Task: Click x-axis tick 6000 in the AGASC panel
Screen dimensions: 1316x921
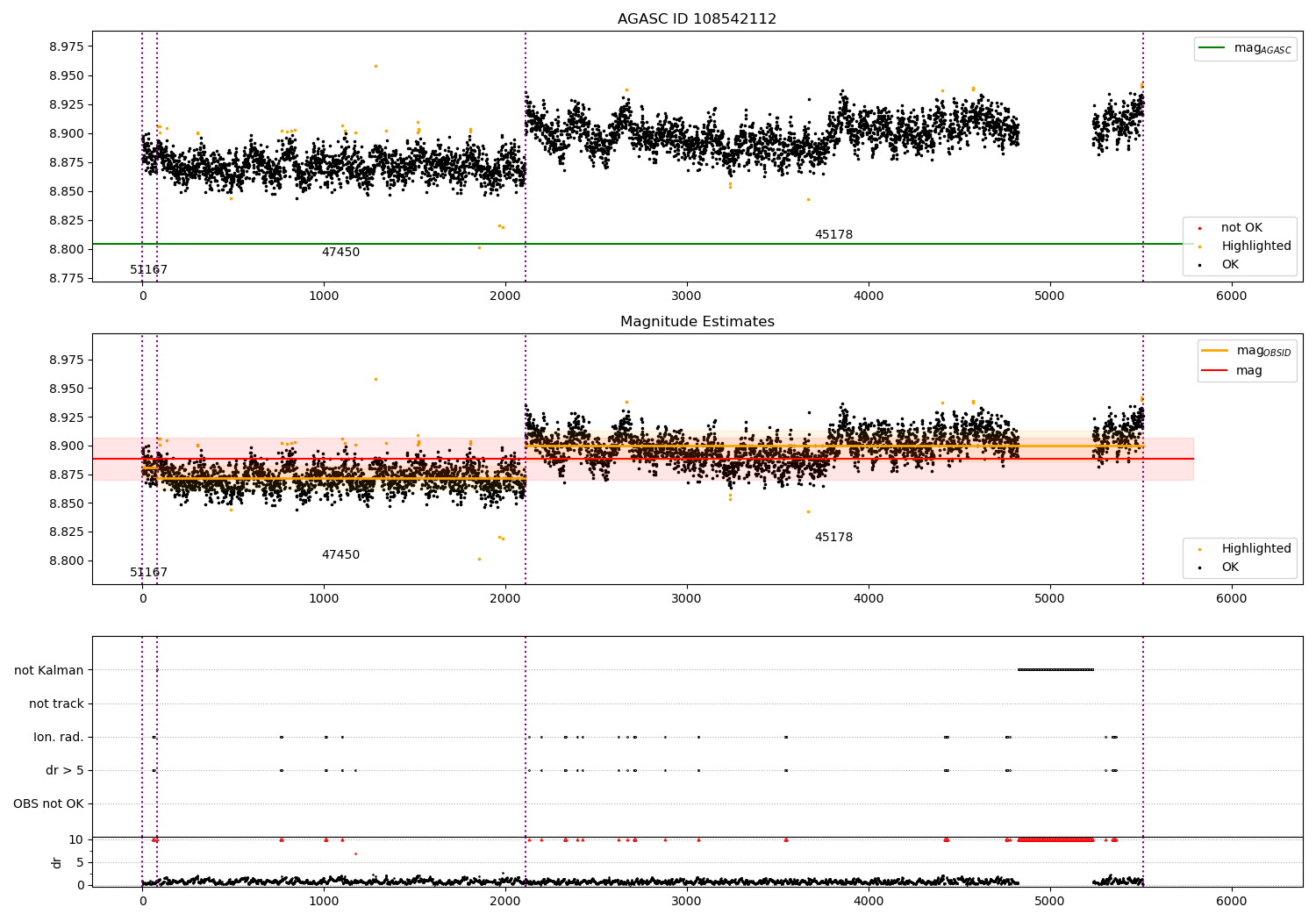Action: tap(1231, 296)
